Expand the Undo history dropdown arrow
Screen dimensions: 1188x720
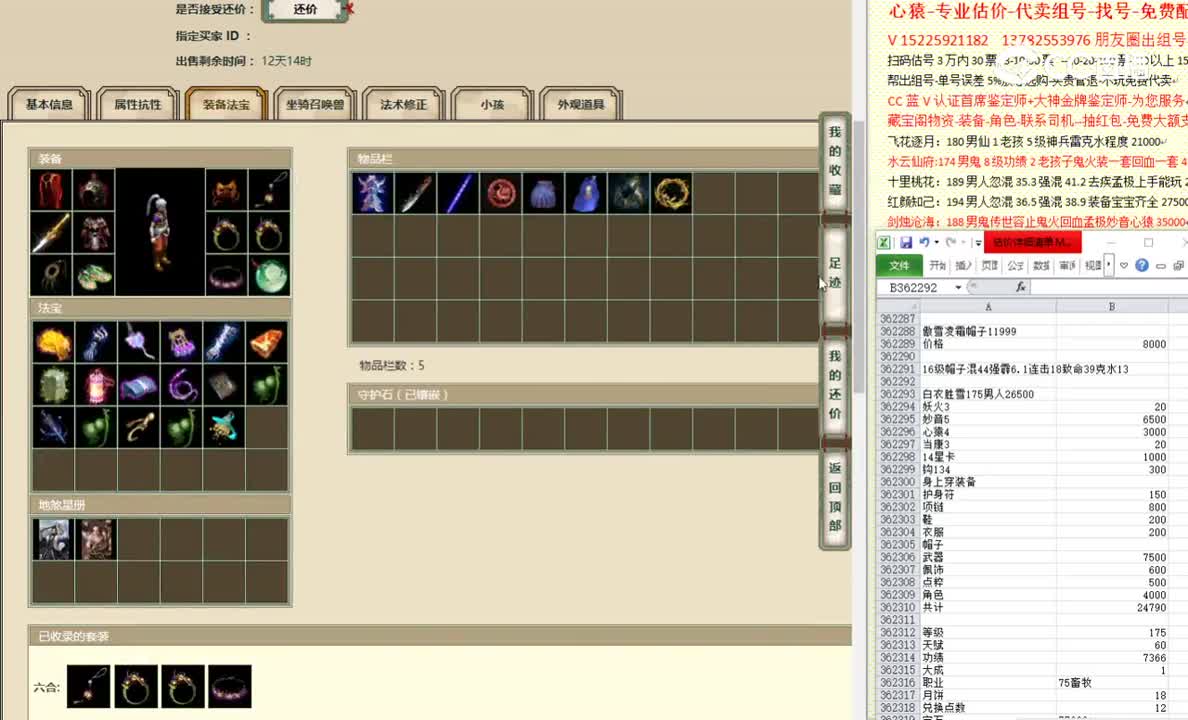pos(936,241)
